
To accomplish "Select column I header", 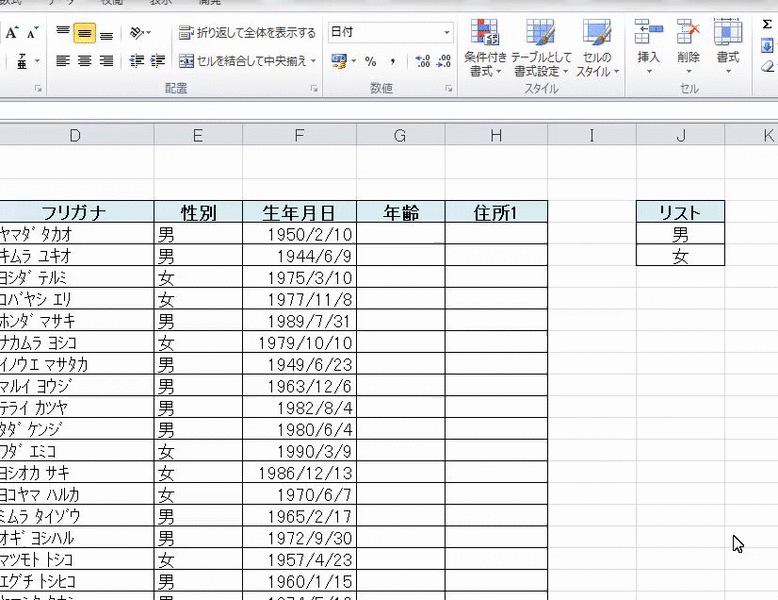I will 591,135.
